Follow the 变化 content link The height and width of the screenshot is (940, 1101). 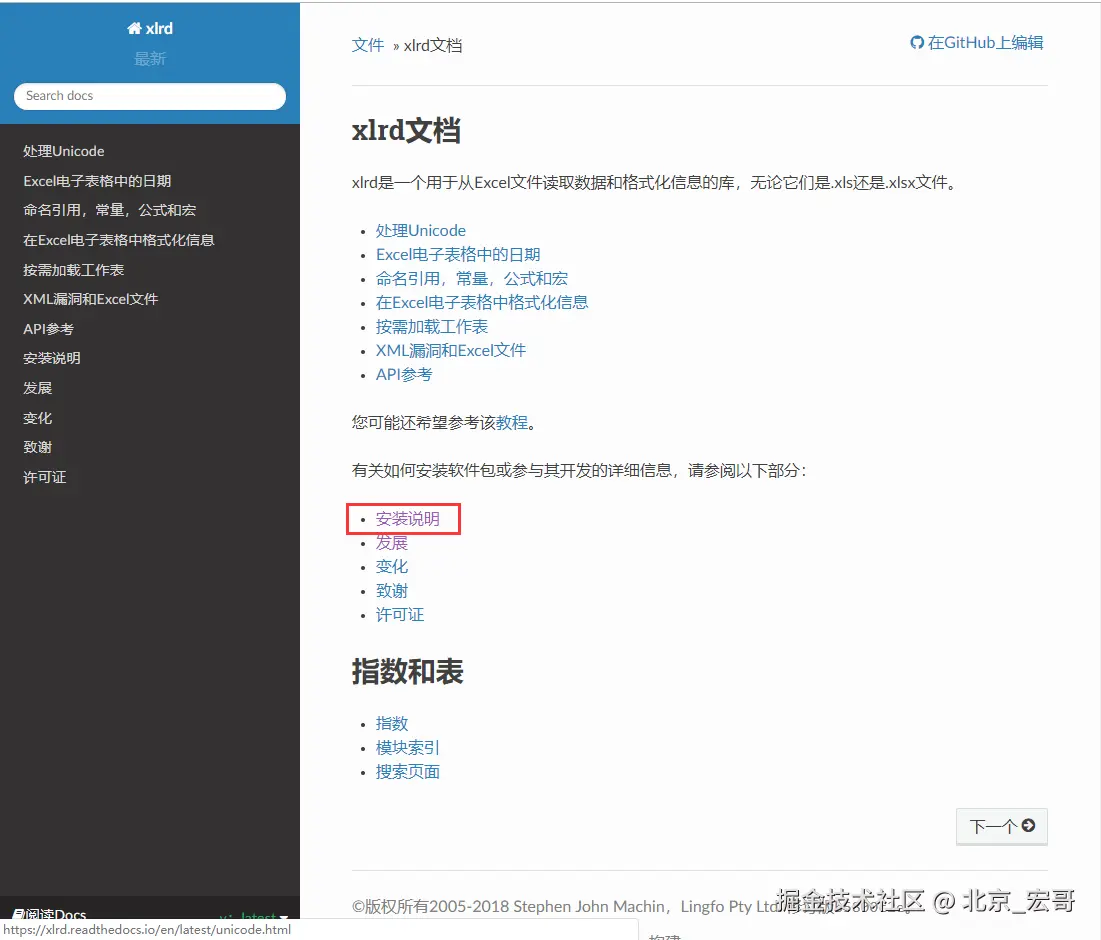click(x=392, y=567)
